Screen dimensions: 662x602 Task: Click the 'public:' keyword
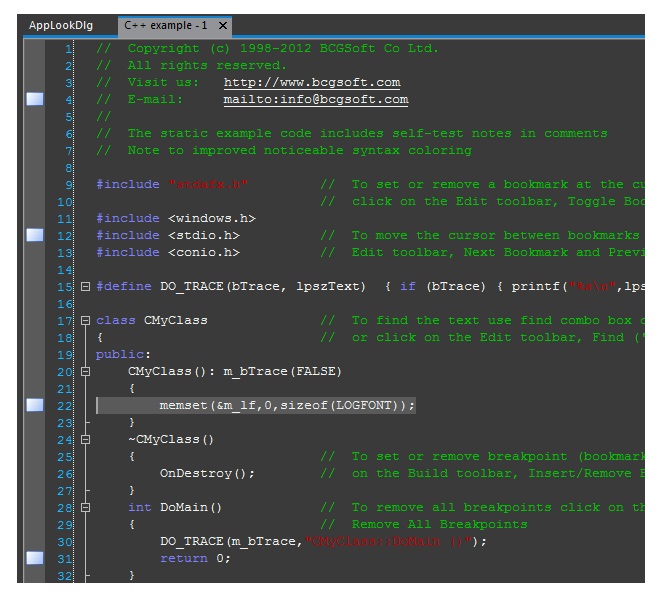coord(120,354)
